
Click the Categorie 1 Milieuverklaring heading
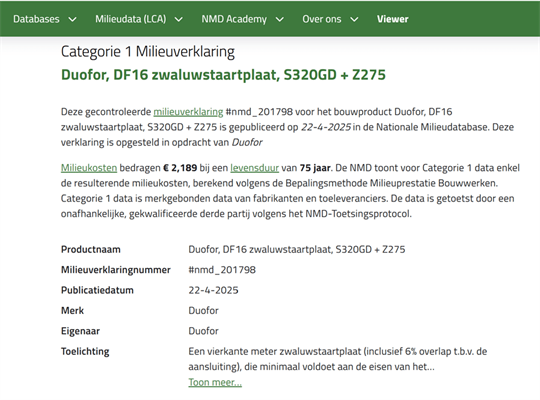pos(148,52)
